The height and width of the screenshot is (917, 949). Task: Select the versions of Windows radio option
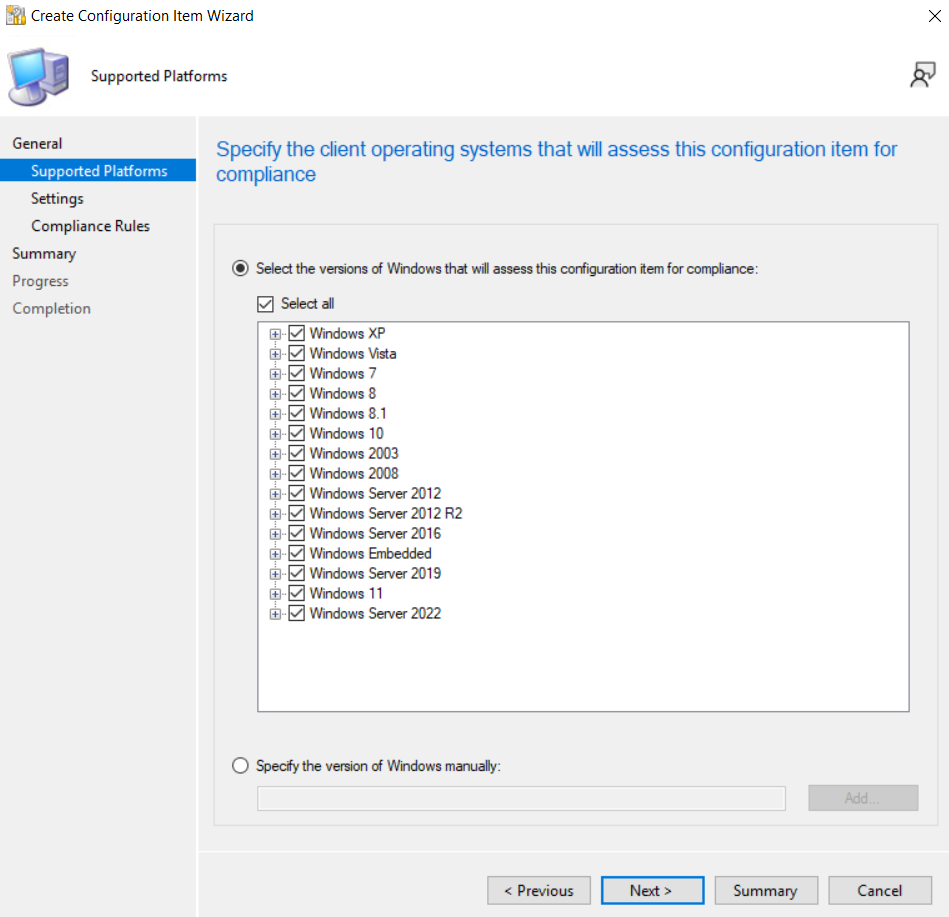point(240,268)
